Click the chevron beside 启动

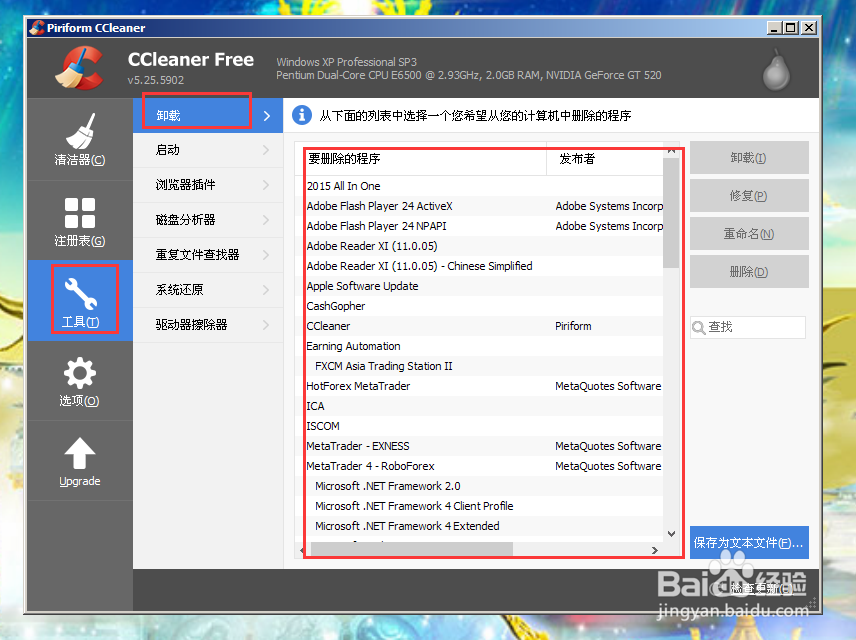266,150
